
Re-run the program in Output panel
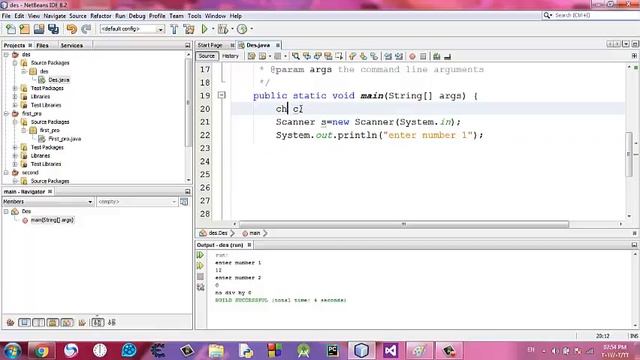tap(200, 255)
